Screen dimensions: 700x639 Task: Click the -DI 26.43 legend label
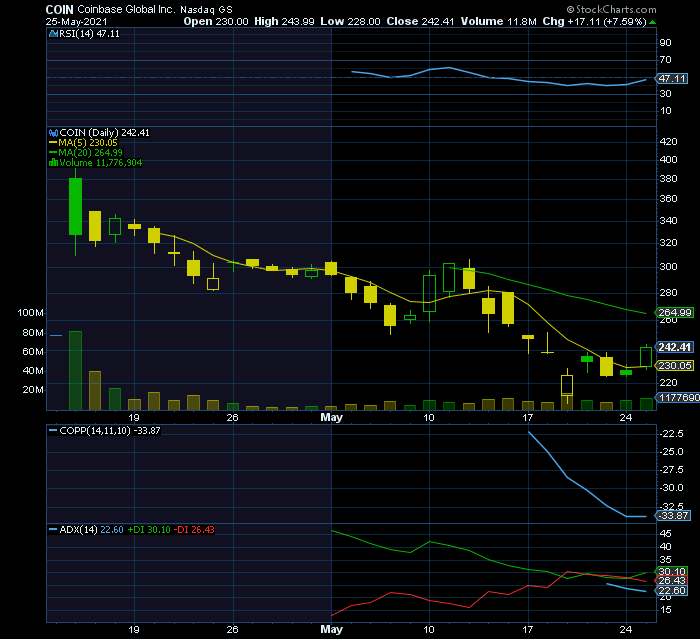(195, 530)
